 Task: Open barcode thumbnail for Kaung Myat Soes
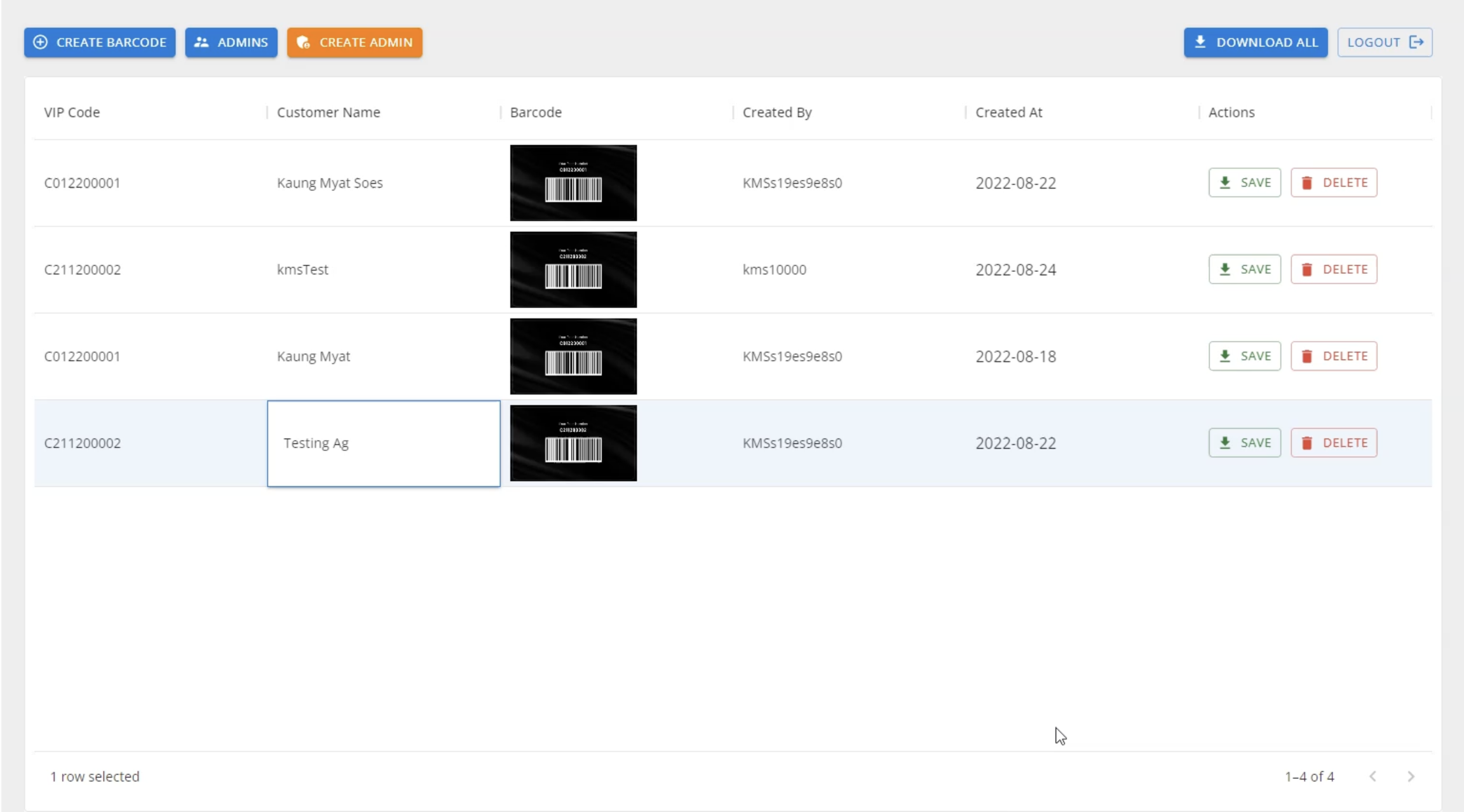tap(573, 183)
